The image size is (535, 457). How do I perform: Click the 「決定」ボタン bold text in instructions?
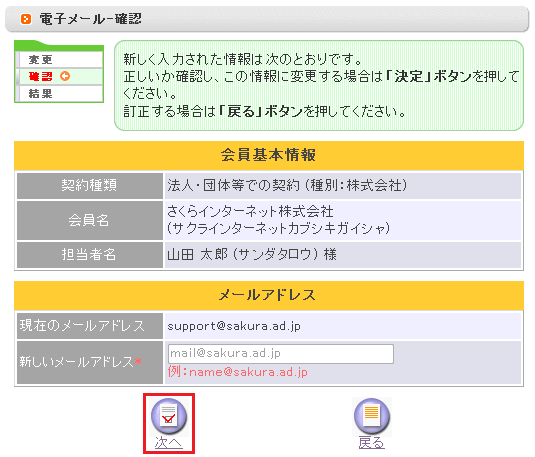pyautogui.click(x=429, y=76)
